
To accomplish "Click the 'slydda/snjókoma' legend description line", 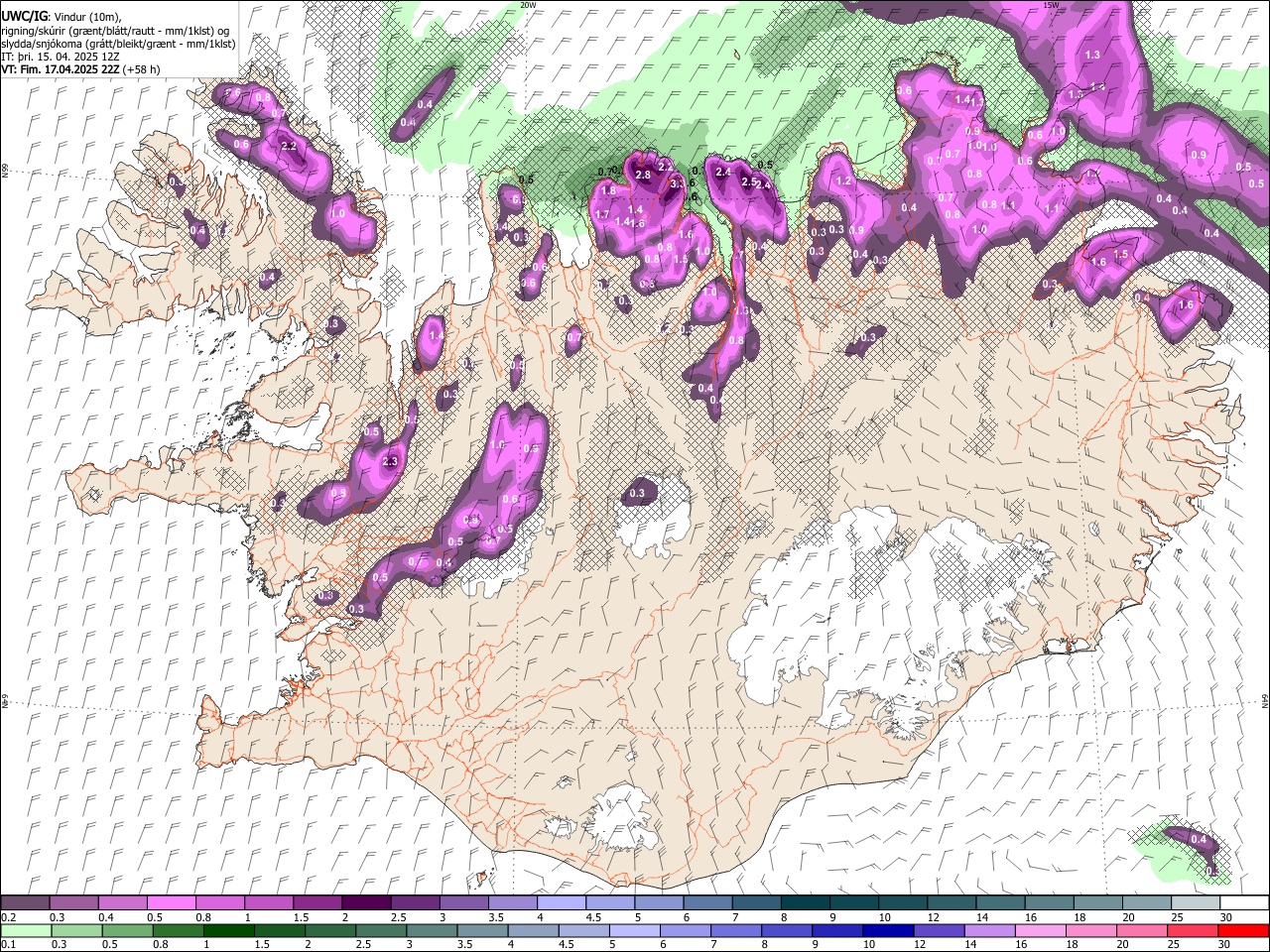I will pos(119,44).
